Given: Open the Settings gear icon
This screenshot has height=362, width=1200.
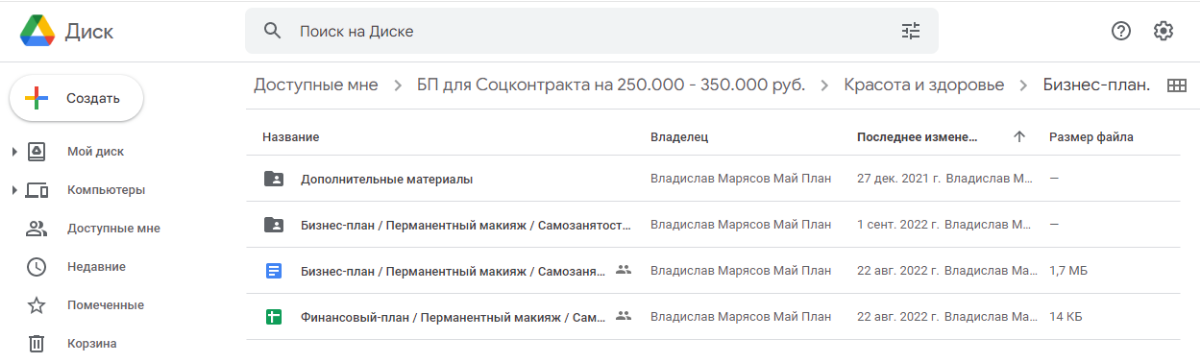Looking at the screenshot, I should point(1163,31).
